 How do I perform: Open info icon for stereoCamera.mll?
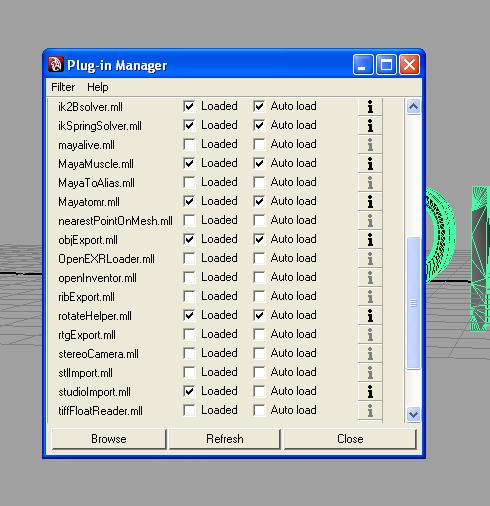tap(370, 354)
